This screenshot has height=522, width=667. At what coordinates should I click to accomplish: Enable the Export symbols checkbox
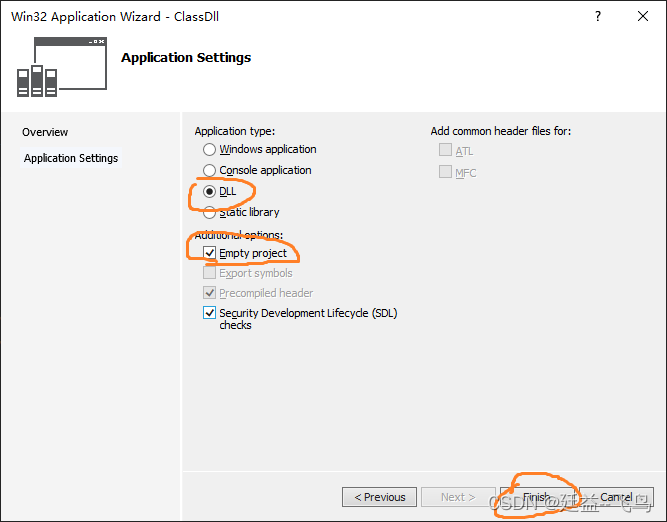[x=210, y=273]
